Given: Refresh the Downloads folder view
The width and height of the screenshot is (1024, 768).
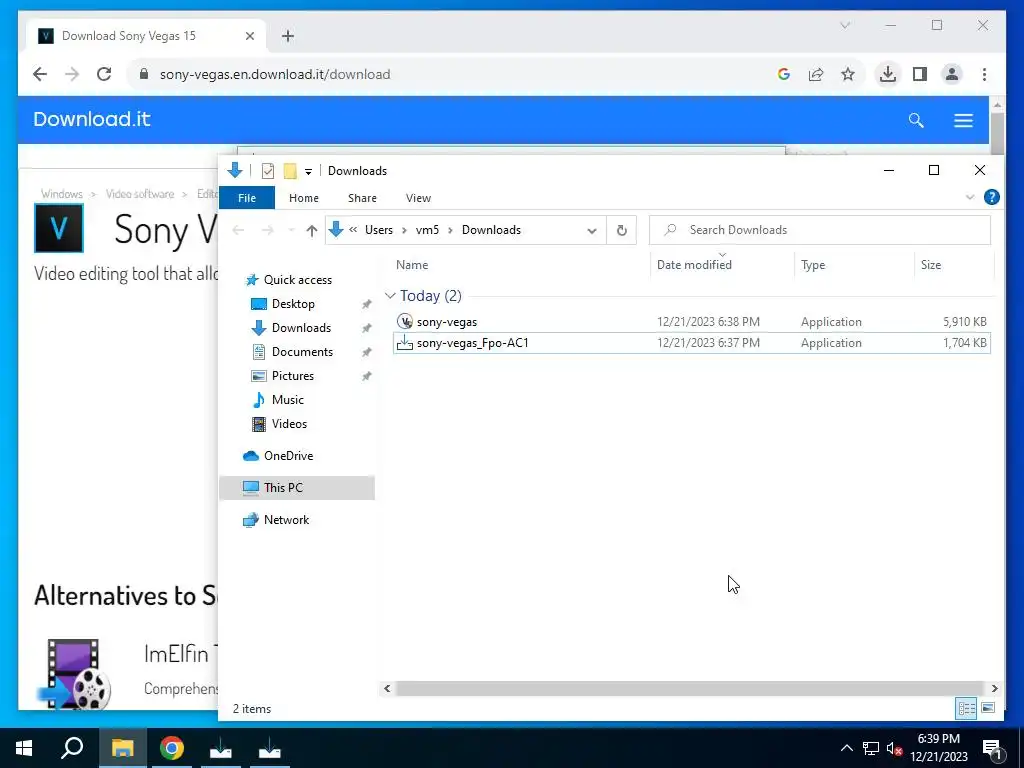Looking at the screenshot, I should click(622, 231).
